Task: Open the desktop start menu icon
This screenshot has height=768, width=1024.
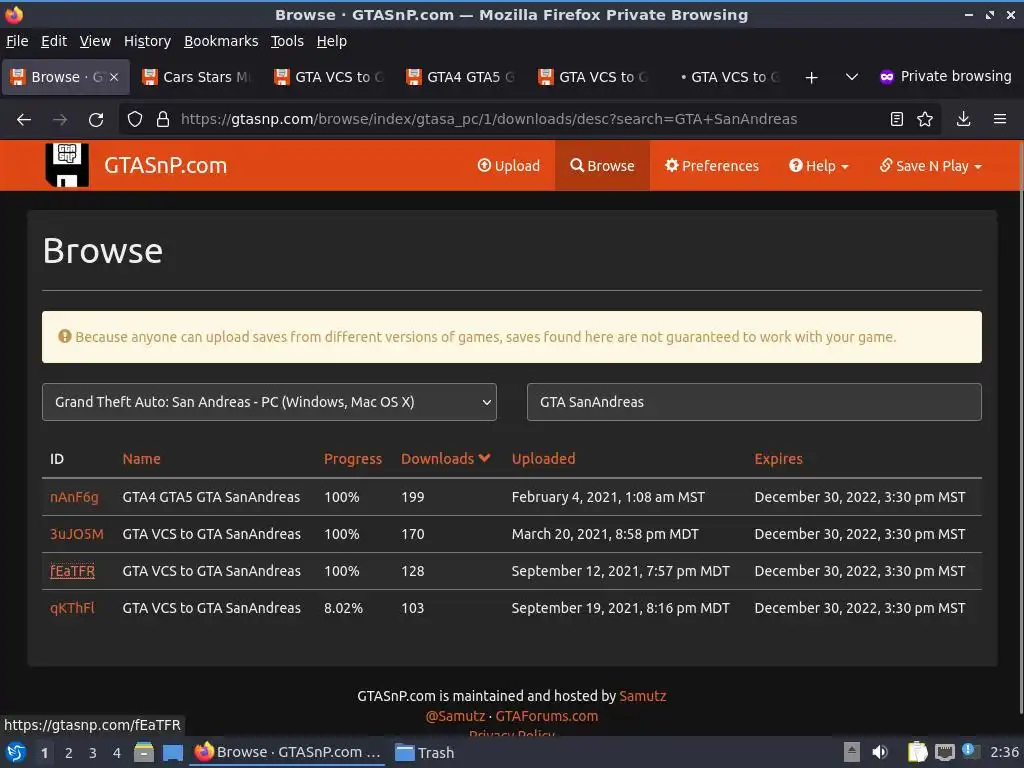Action: click(x=16, y=753)
